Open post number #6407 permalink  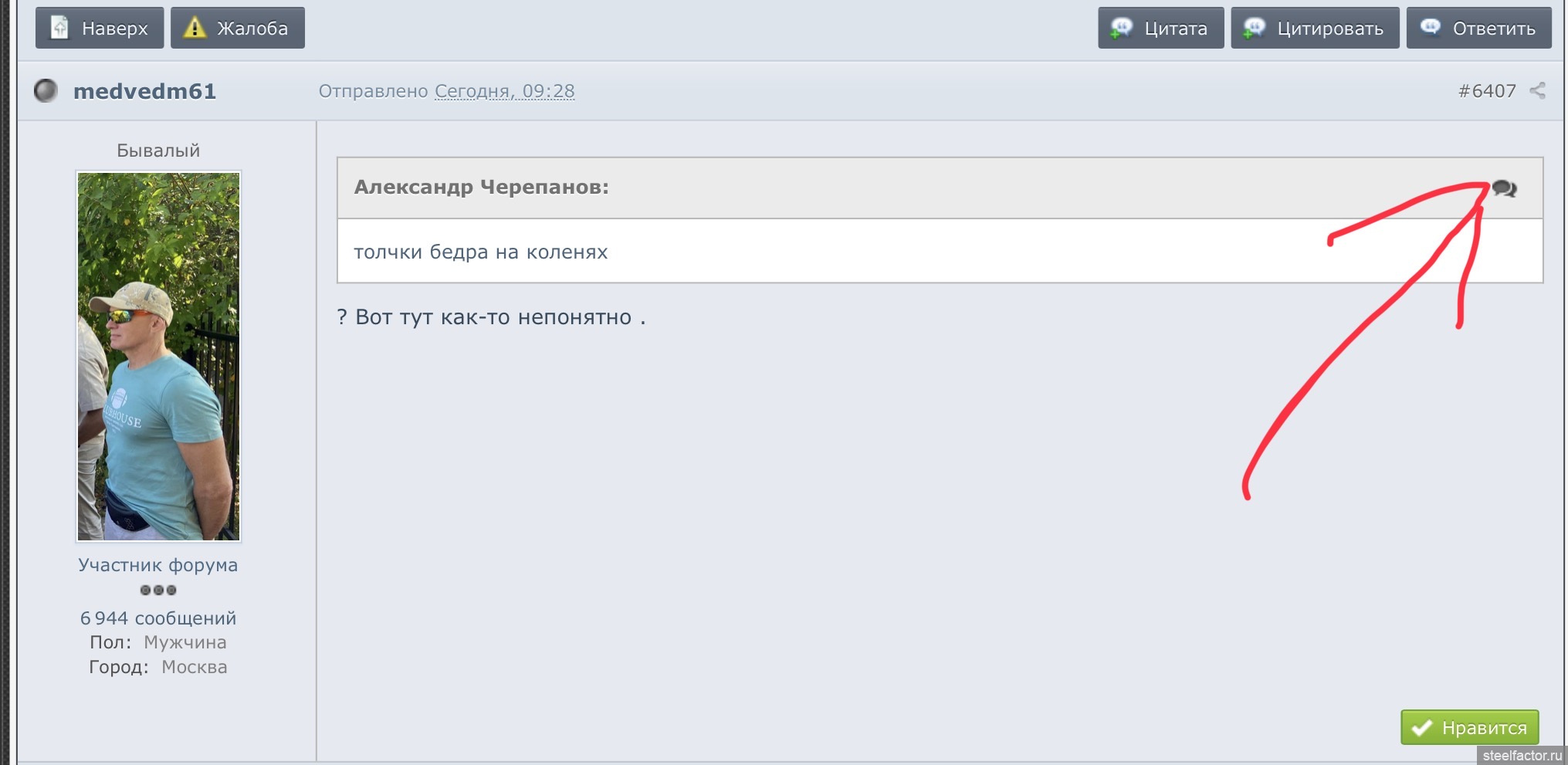point(1486,91)
